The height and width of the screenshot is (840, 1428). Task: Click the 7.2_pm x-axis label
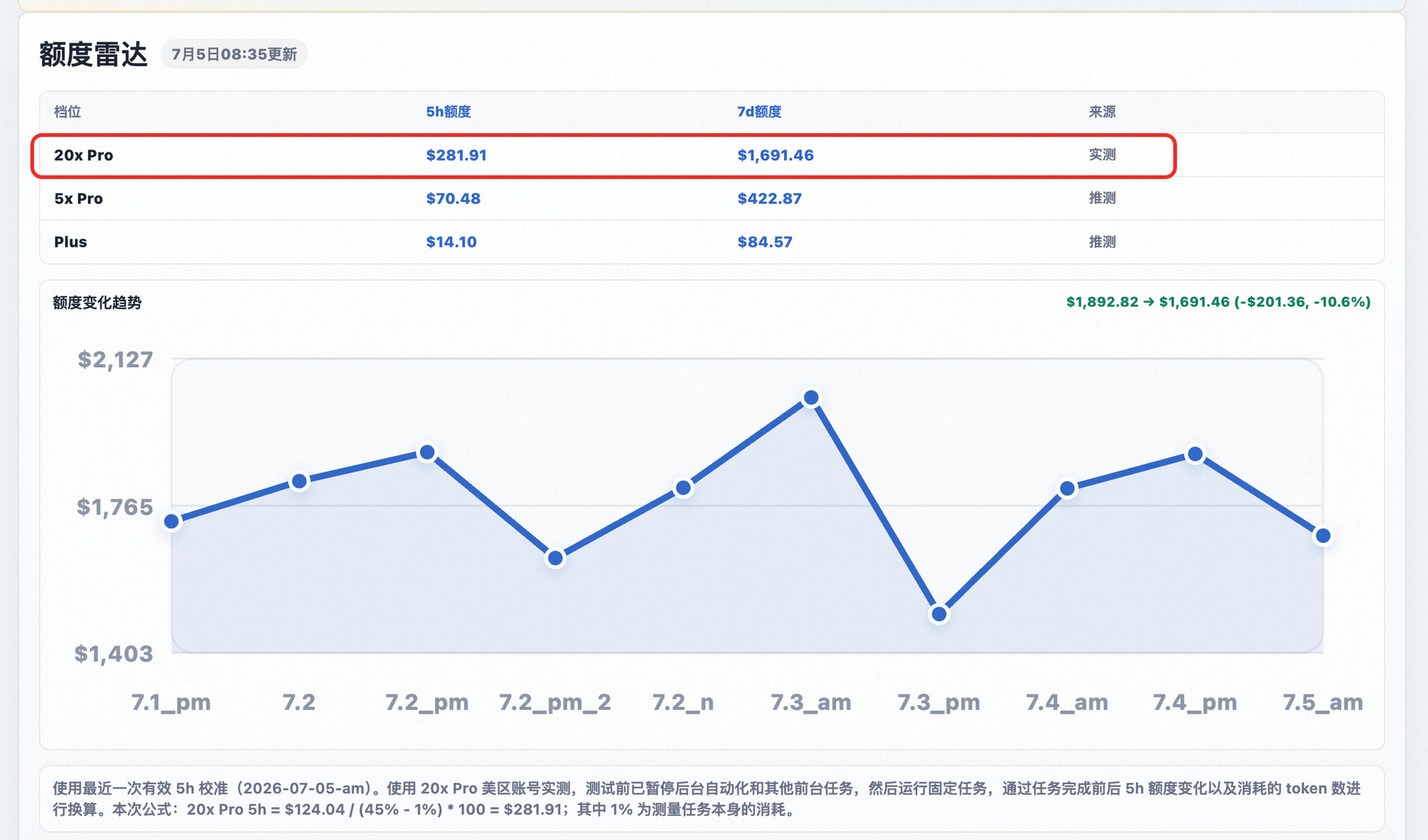point(427,702)
